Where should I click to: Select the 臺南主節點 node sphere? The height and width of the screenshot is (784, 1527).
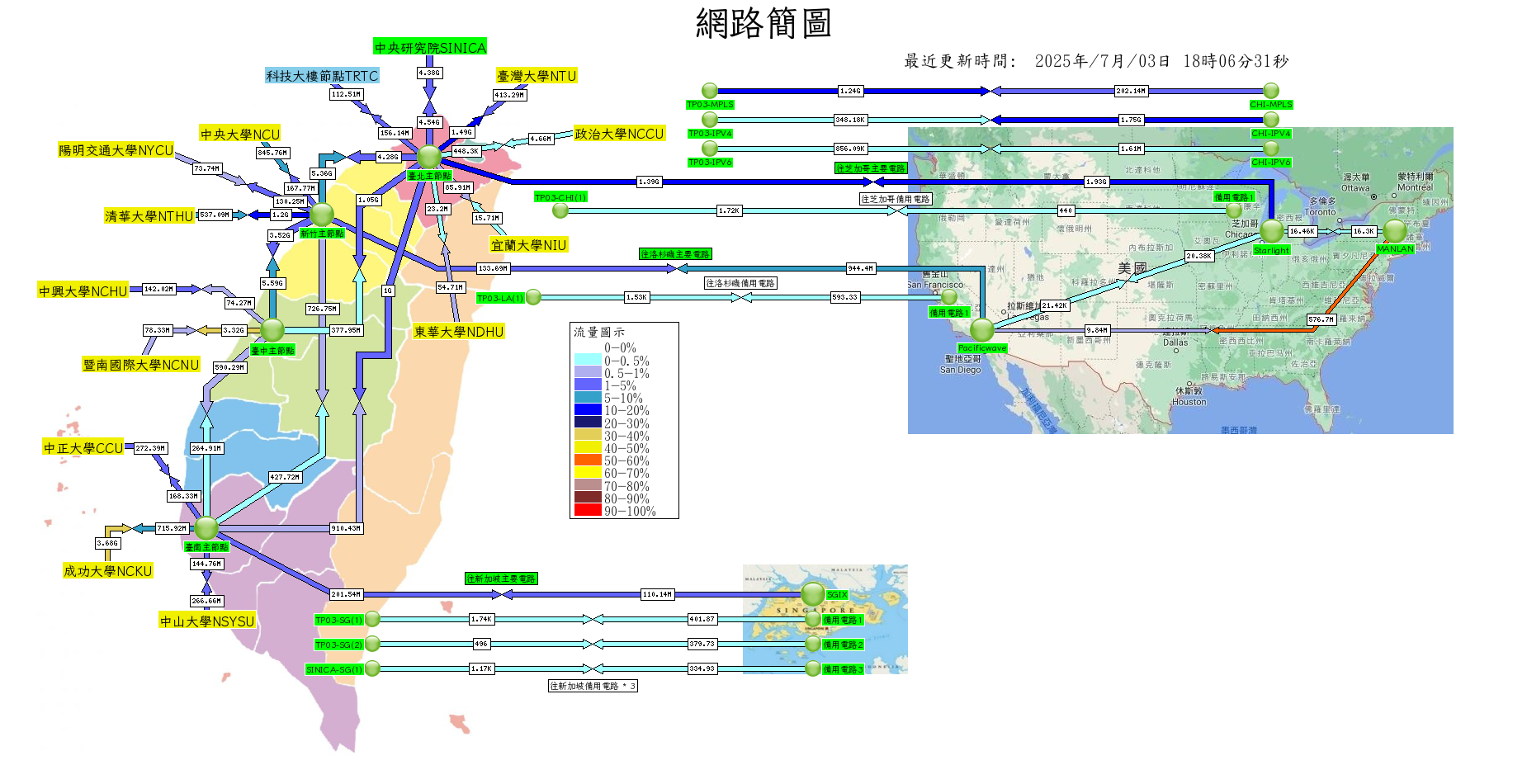pyautogui.click(x=206, y=527)
